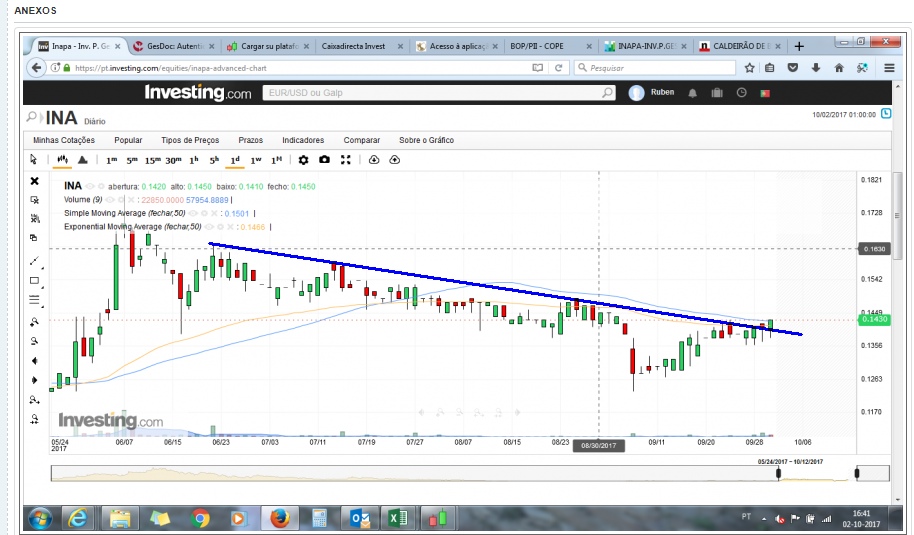Screen dimensions: 914x535
Task: Expand the Tipos de Preços menu
Action: coord(190,141)
